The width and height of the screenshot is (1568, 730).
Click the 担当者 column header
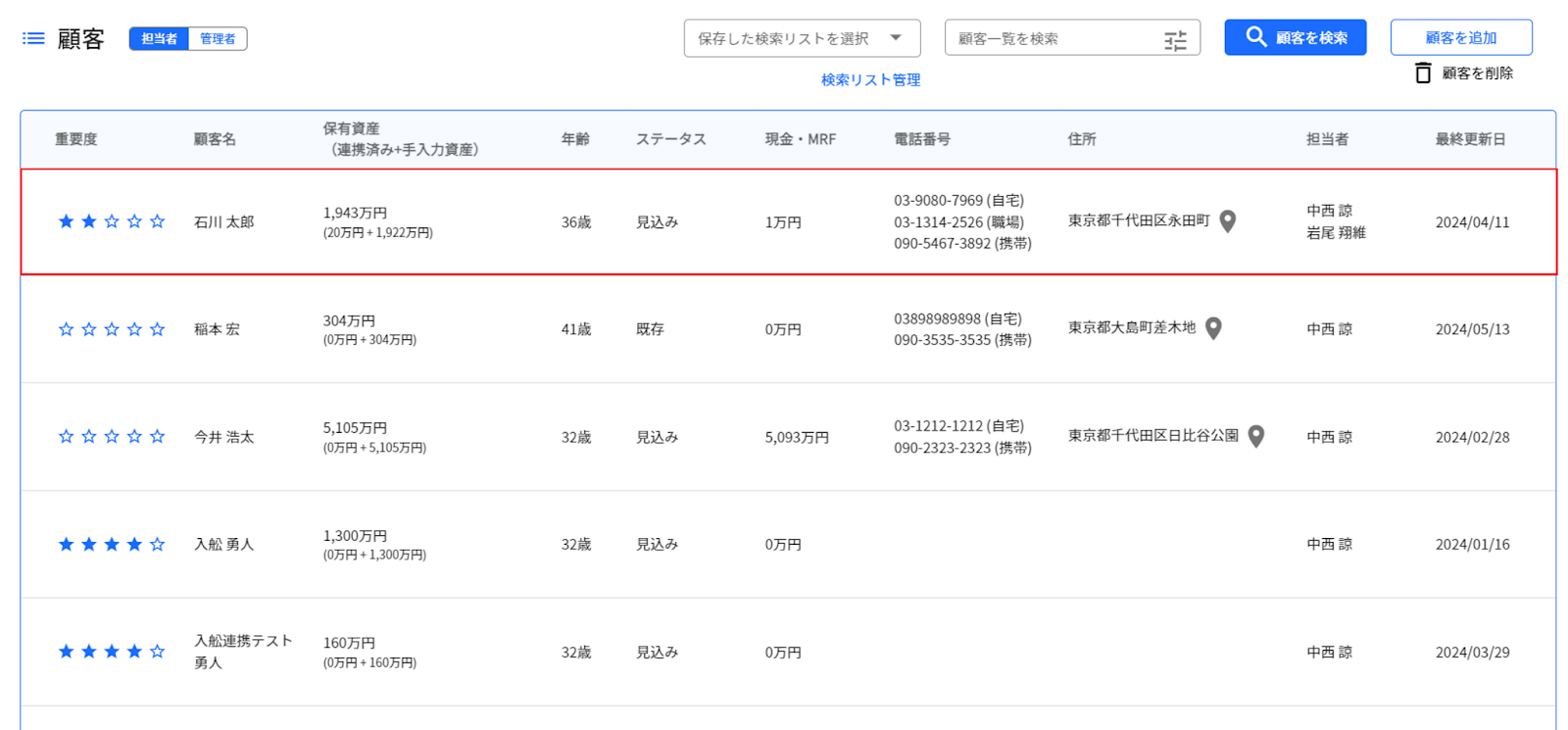click(1327, 139)
